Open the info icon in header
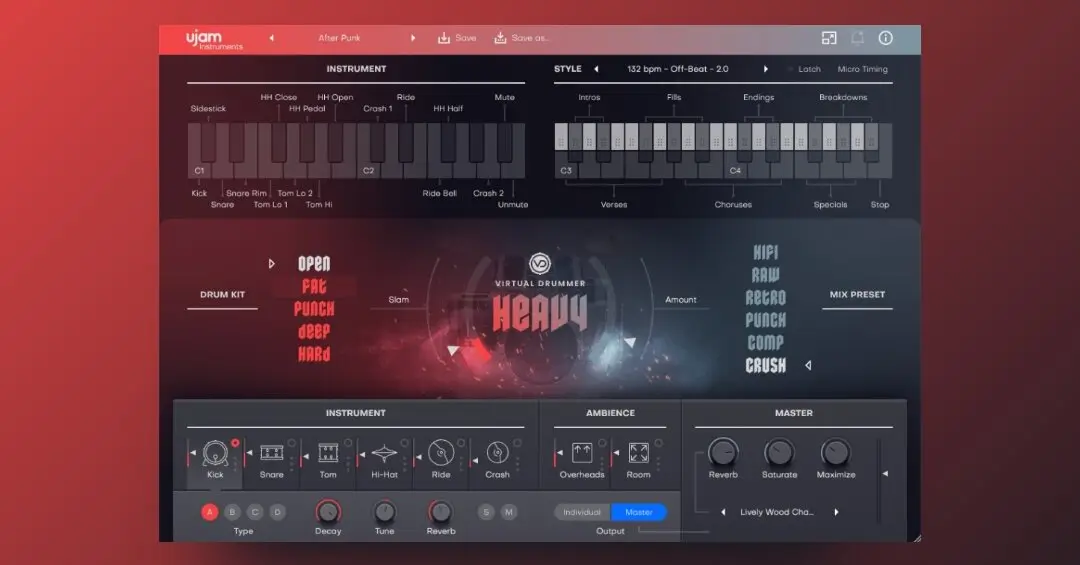This screenshot has width=1080, height=565. point(886,39)
